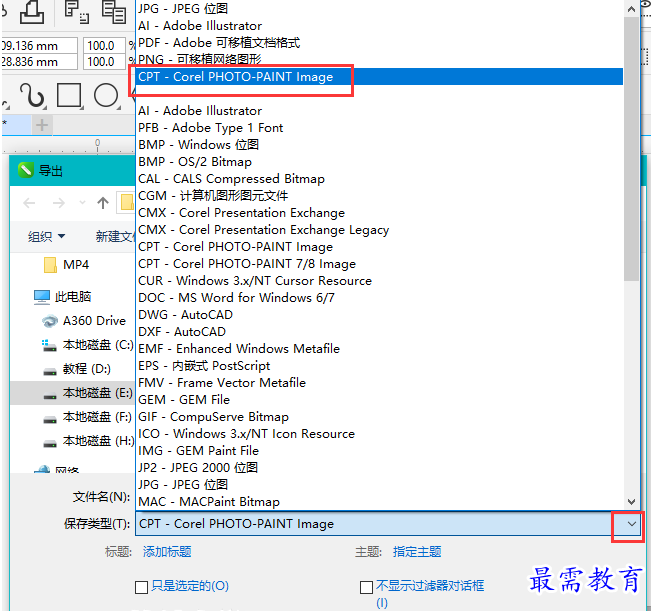Click the print icon in toolbar
The image size is (651, 611).
pos(32,11)
